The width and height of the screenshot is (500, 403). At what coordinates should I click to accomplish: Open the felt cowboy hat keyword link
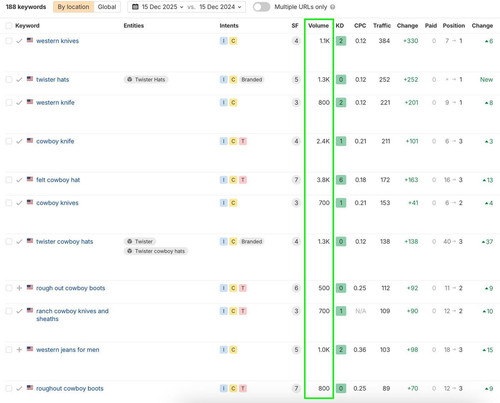[x=58, y=180]
